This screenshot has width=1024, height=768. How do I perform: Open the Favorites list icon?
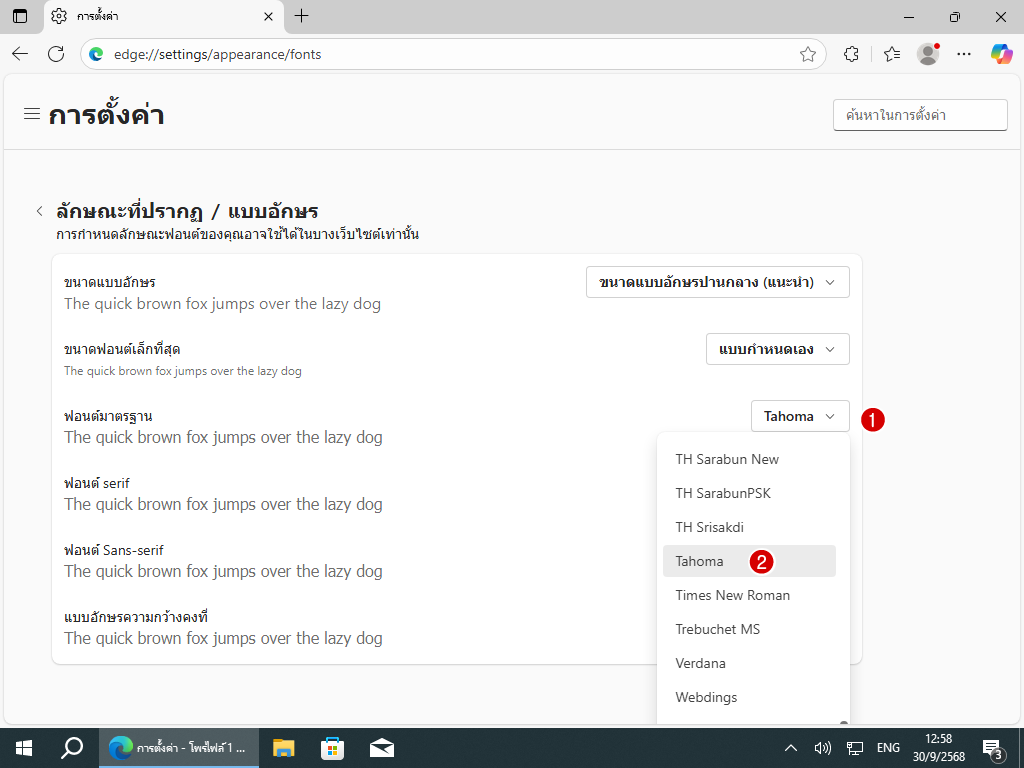(892, 54)
